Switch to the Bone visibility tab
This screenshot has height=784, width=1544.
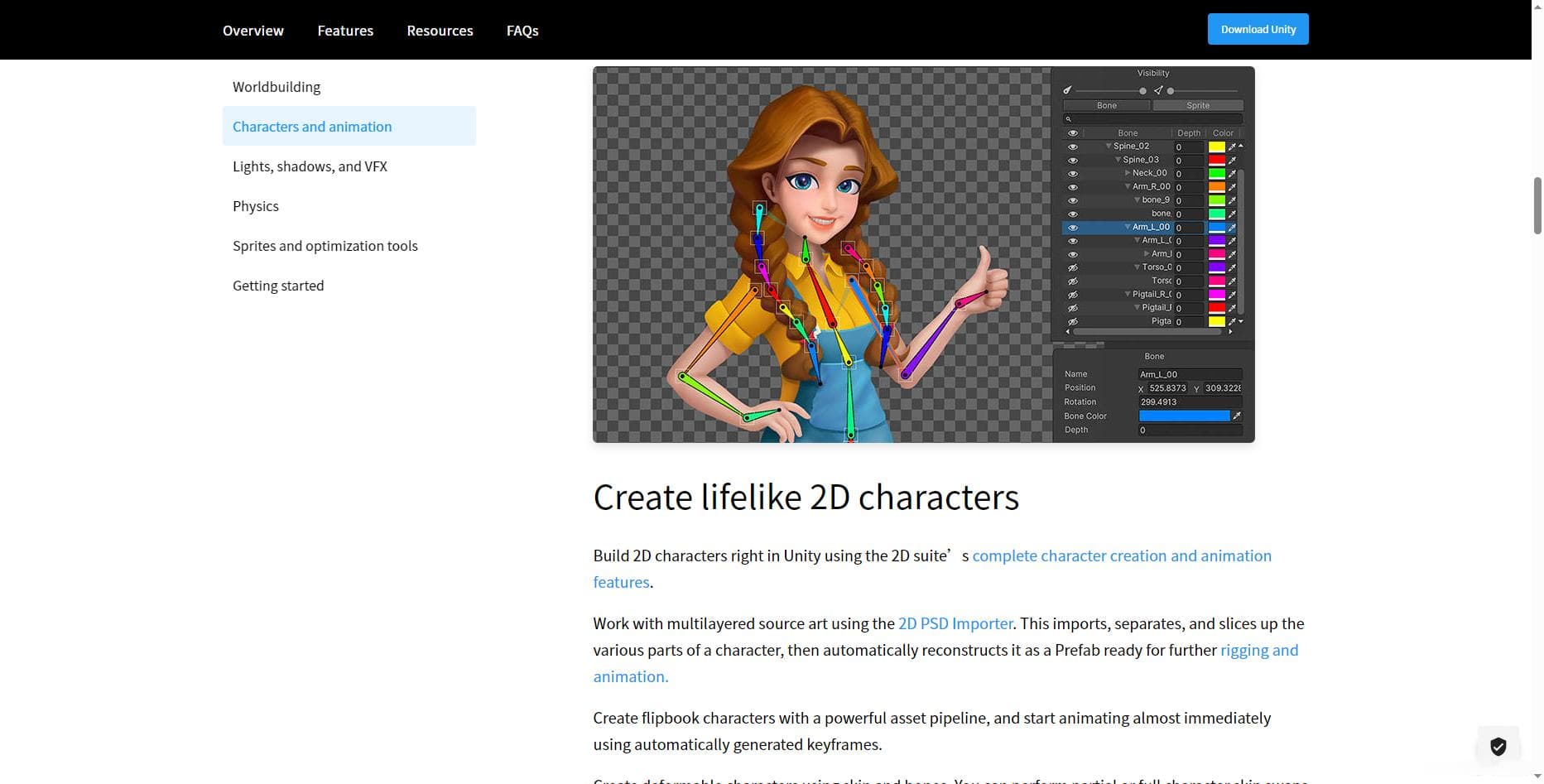point(1107,105)
